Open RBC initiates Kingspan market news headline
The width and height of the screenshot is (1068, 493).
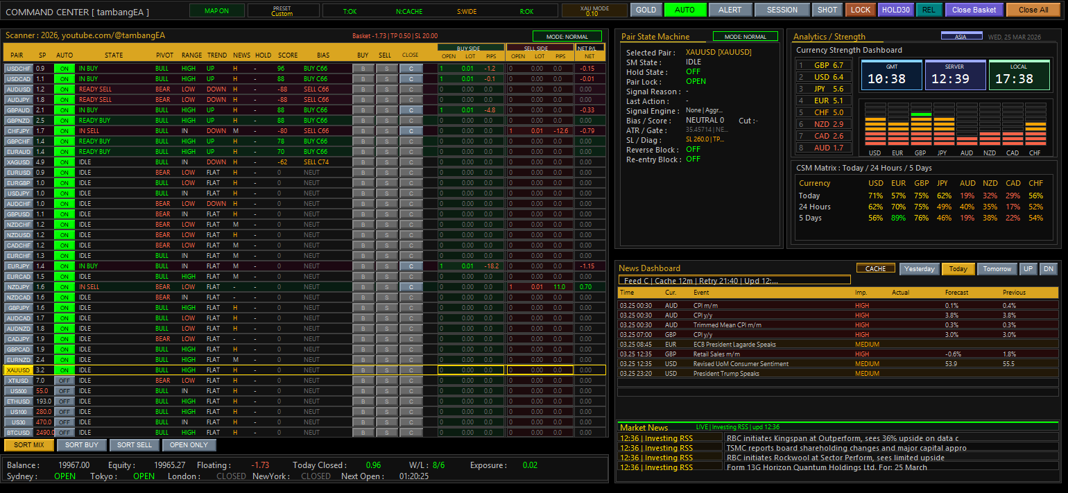[843, 438]
